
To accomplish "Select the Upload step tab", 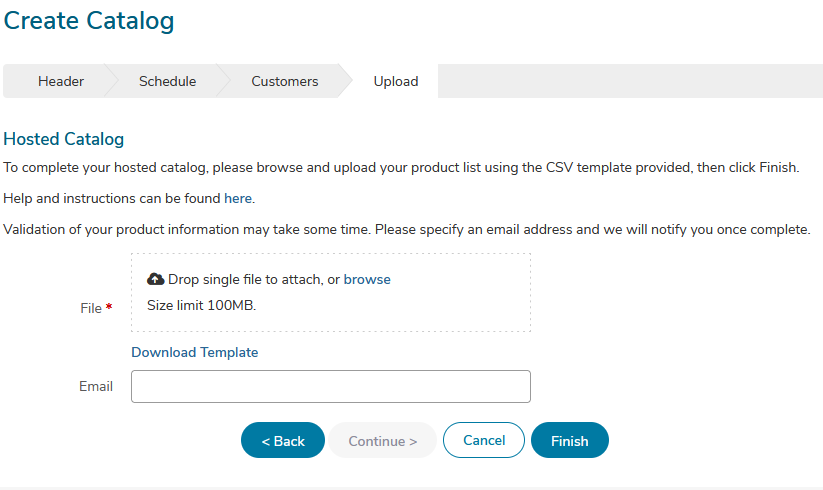I will click(396, 81).
